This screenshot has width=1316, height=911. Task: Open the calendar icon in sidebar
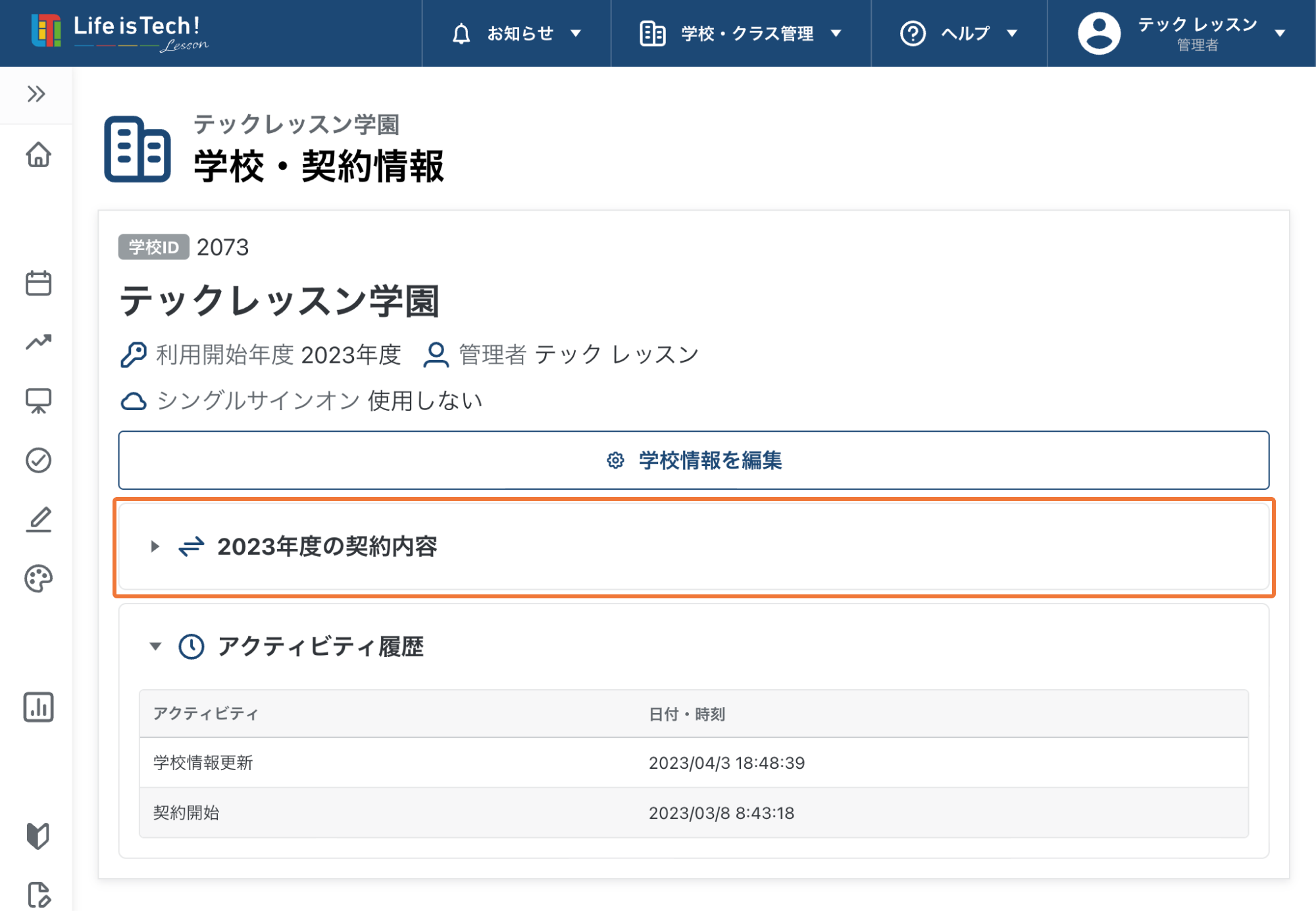[38, 283]
